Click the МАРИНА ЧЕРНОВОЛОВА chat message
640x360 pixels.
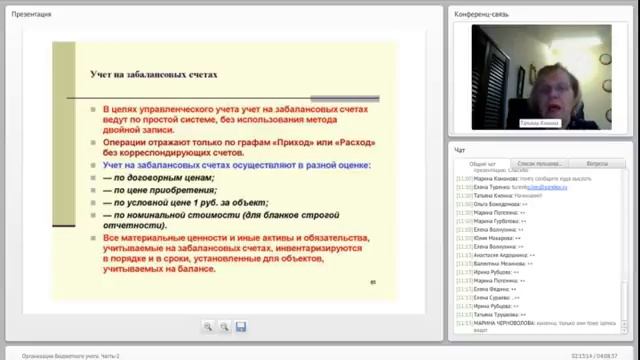[x=536, y=326]
